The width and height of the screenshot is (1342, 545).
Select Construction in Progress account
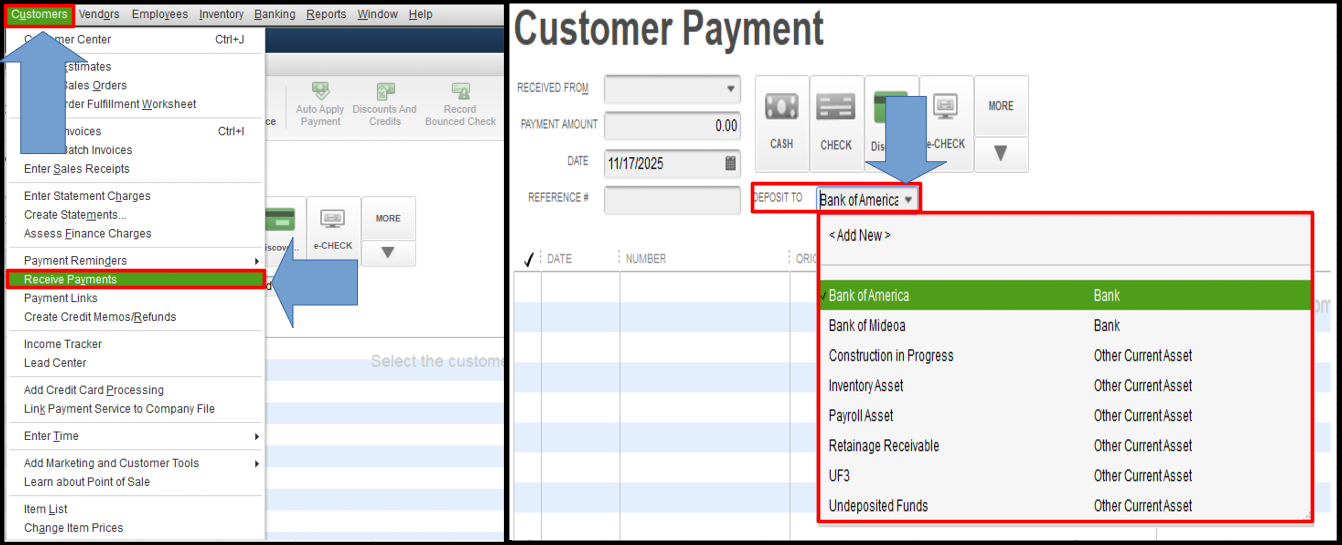1065,355
